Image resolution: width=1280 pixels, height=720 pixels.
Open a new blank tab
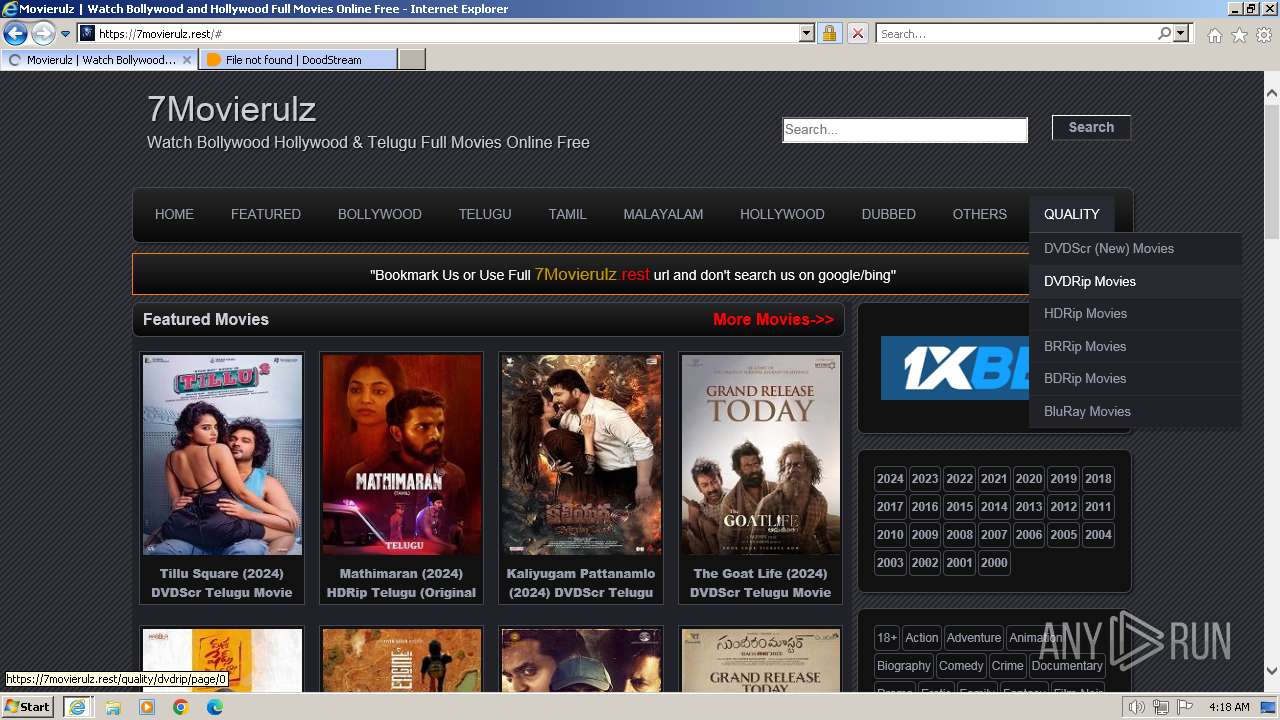click(x=412, y=60)
